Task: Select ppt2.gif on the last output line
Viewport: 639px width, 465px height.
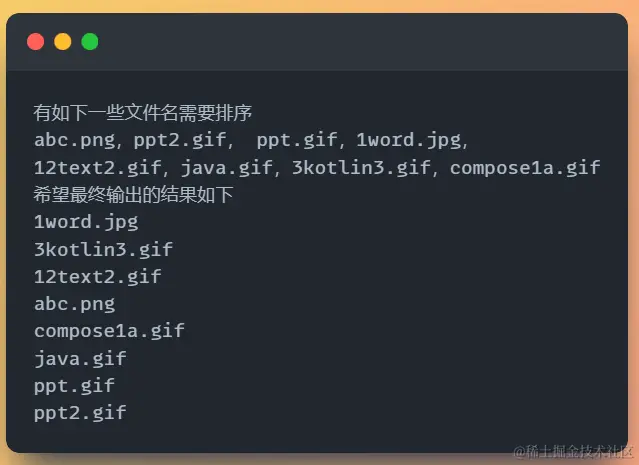Action: click(80, 411)
